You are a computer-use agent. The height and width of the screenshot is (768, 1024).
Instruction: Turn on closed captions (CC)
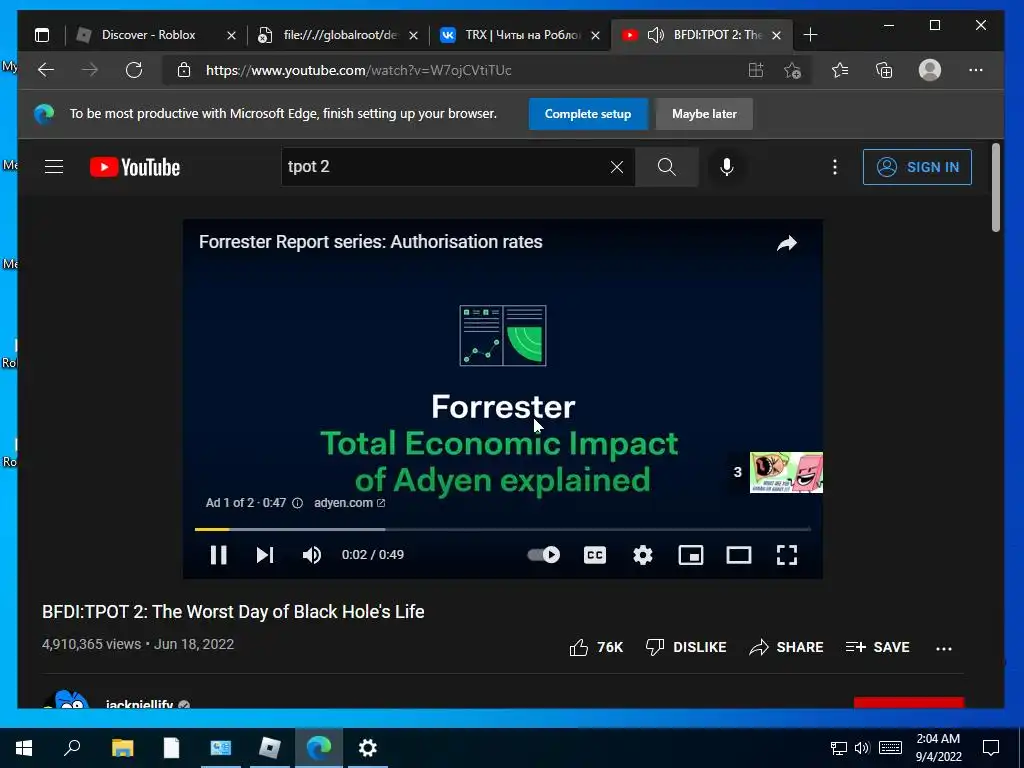(x=594, y=555)
